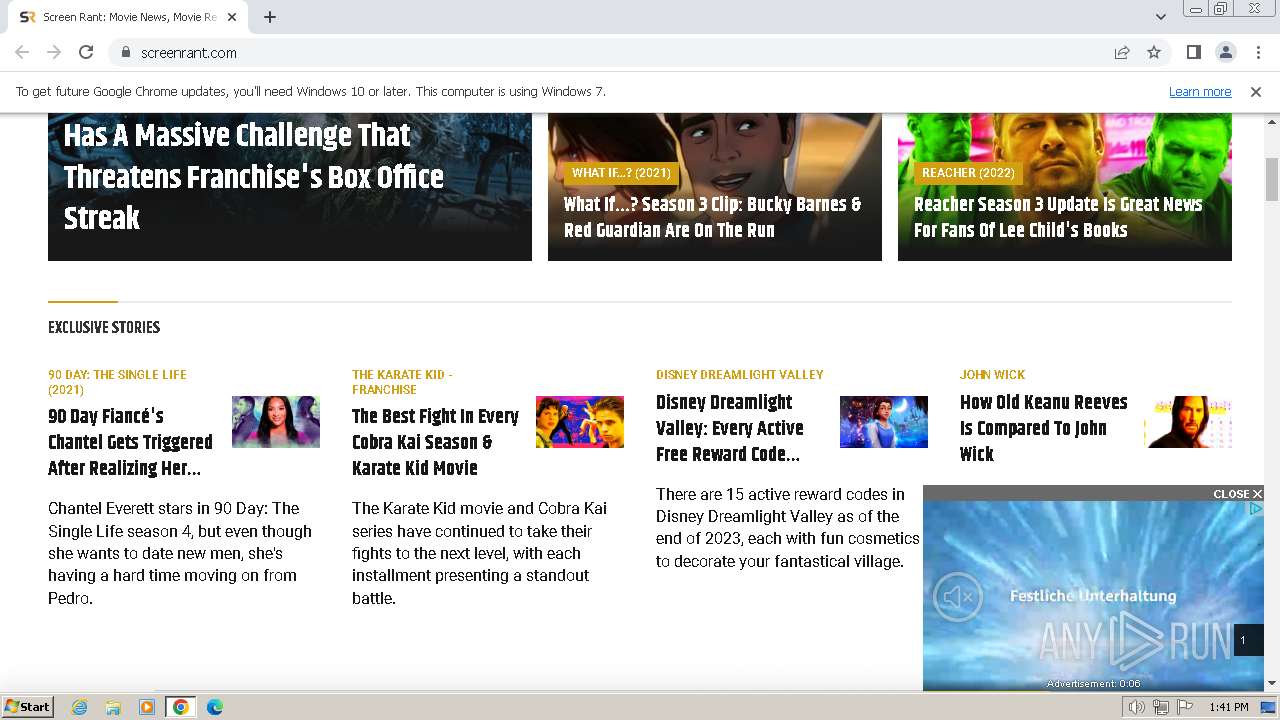Reload the Screen Rant page
Screen dimensions: 1280x720
click(x=86, y=52)
